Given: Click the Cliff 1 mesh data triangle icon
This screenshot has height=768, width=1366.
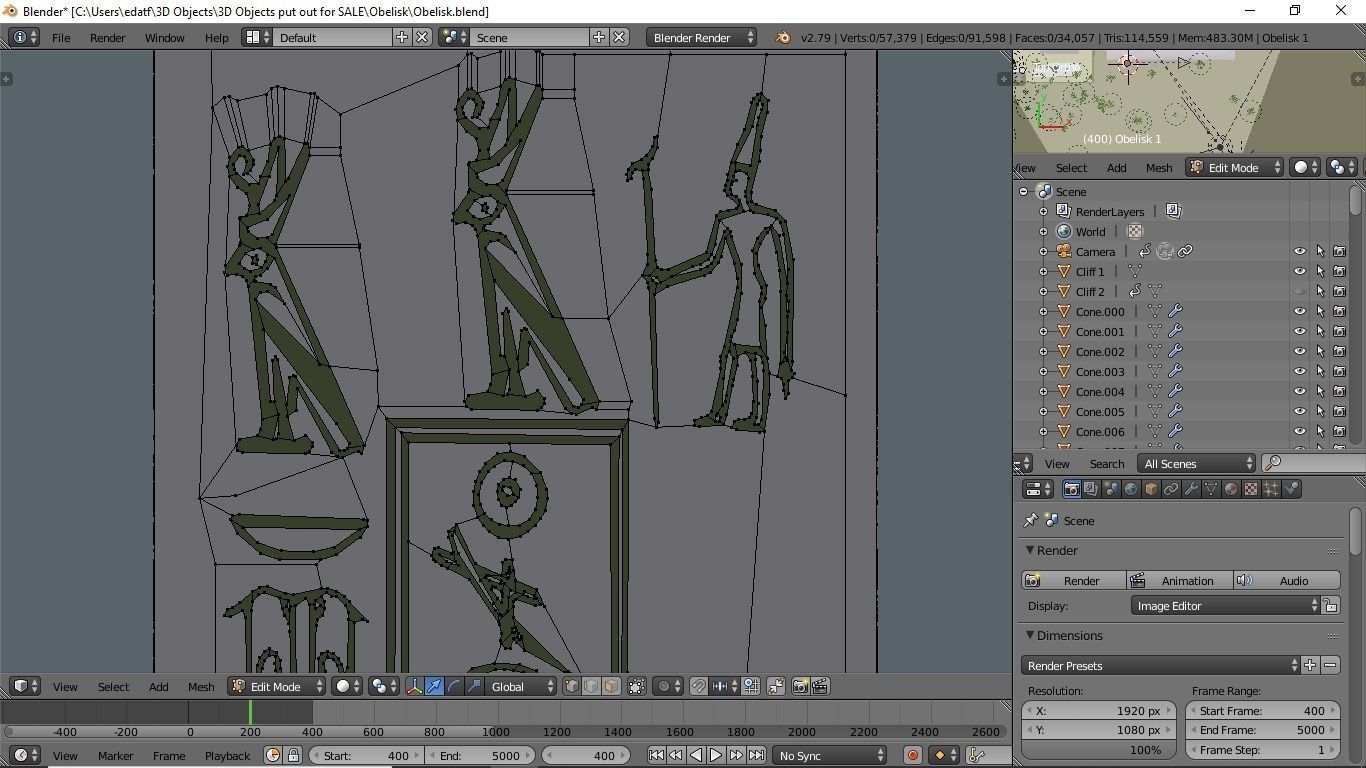Looking at the screenshot, I should tap(1135, 272).
